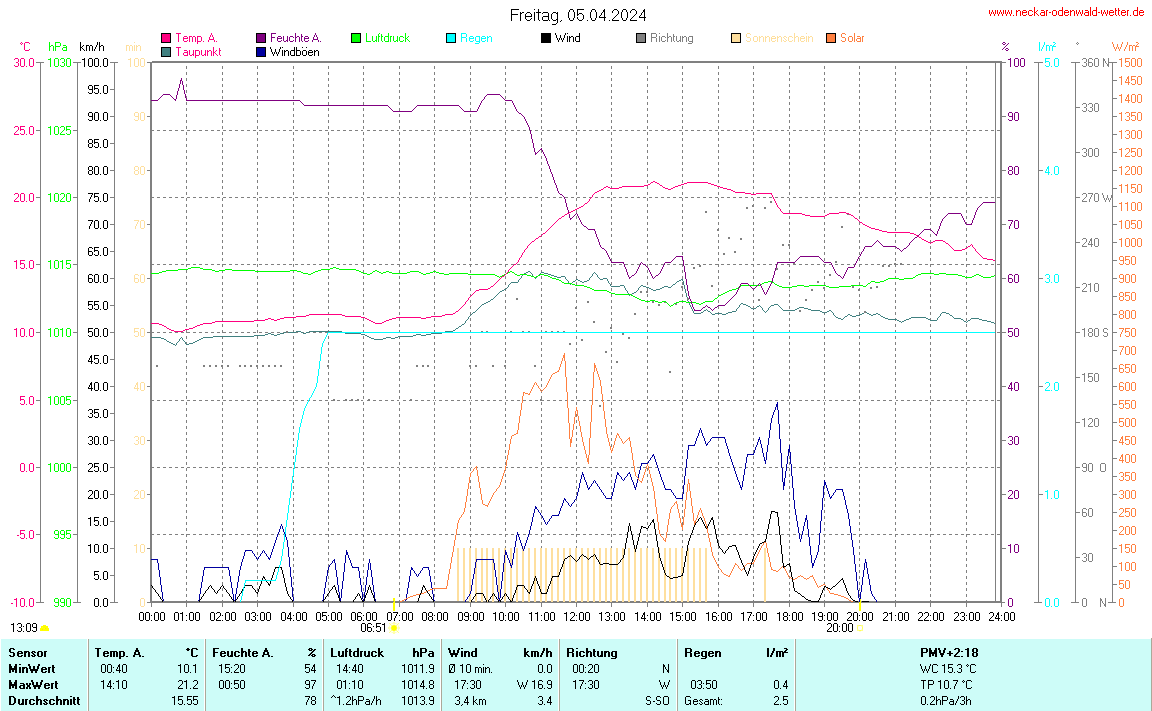Click the Regen l/m² table header

(735, 652)
